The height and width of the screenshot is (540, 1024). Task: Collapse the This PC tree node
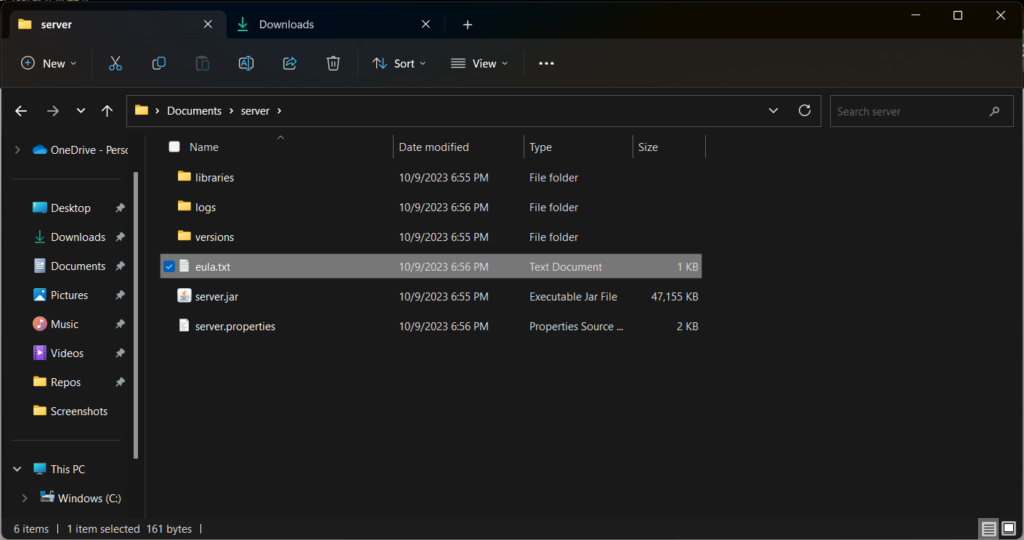pos(18,469)
